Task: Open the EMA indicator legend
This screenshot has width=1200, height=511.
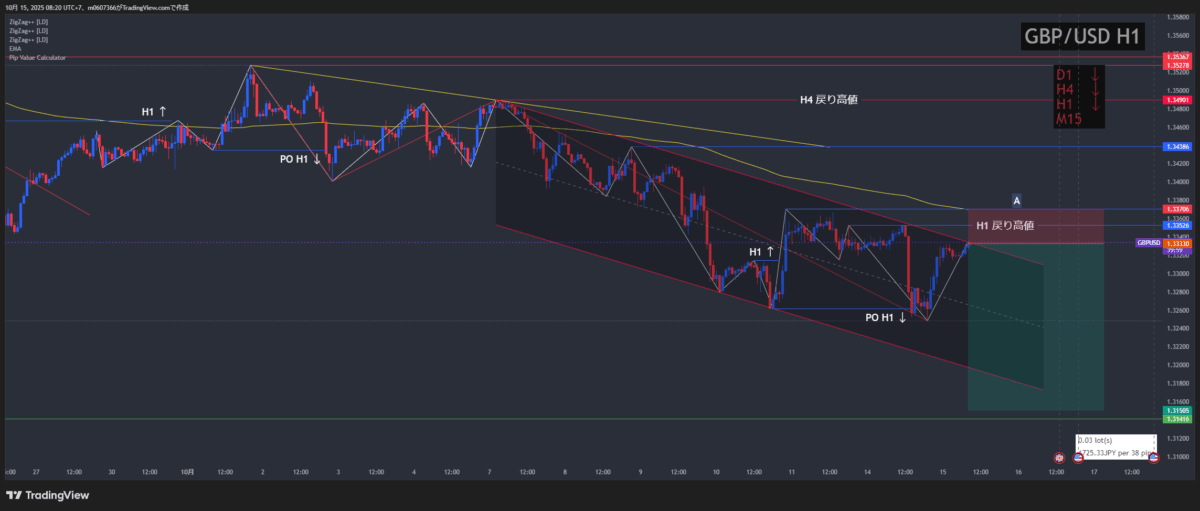Action: pyautogui.click(x=15, y=48)
